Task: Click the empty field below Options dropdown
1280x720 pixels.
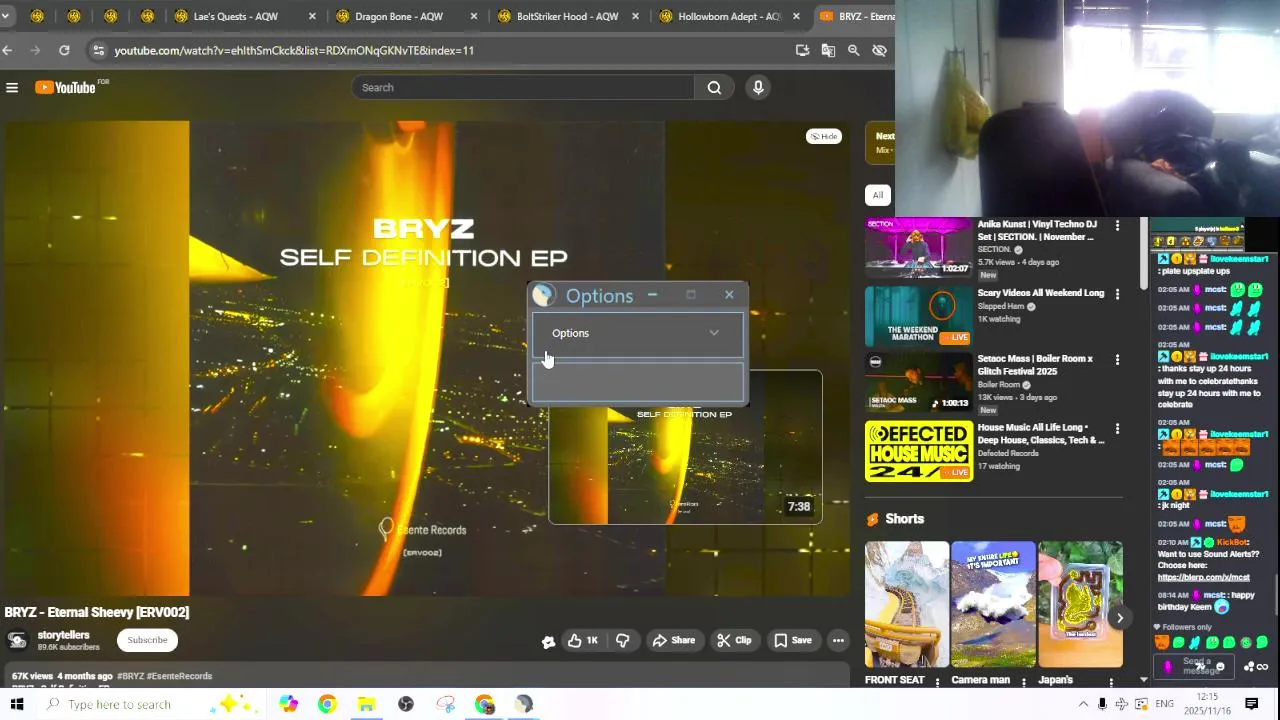Action: 638,381
